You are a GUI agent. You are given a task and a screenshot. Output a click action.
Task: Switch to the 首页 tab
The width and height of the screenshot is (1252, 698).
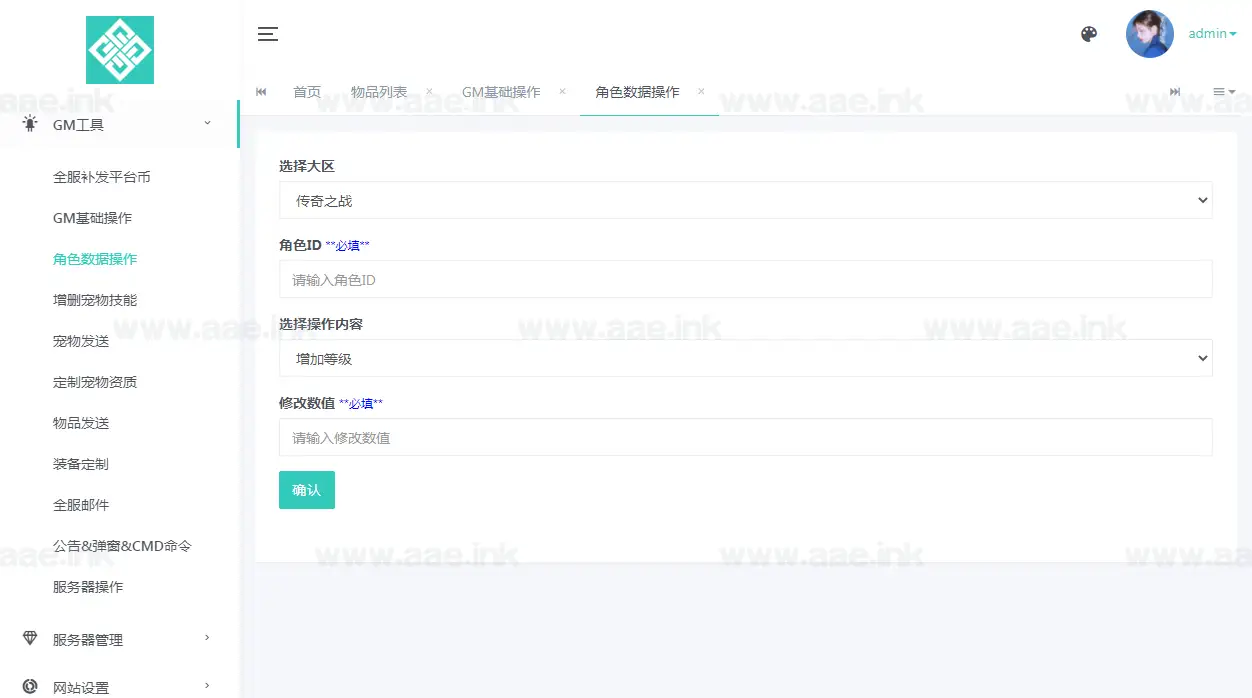307,92
